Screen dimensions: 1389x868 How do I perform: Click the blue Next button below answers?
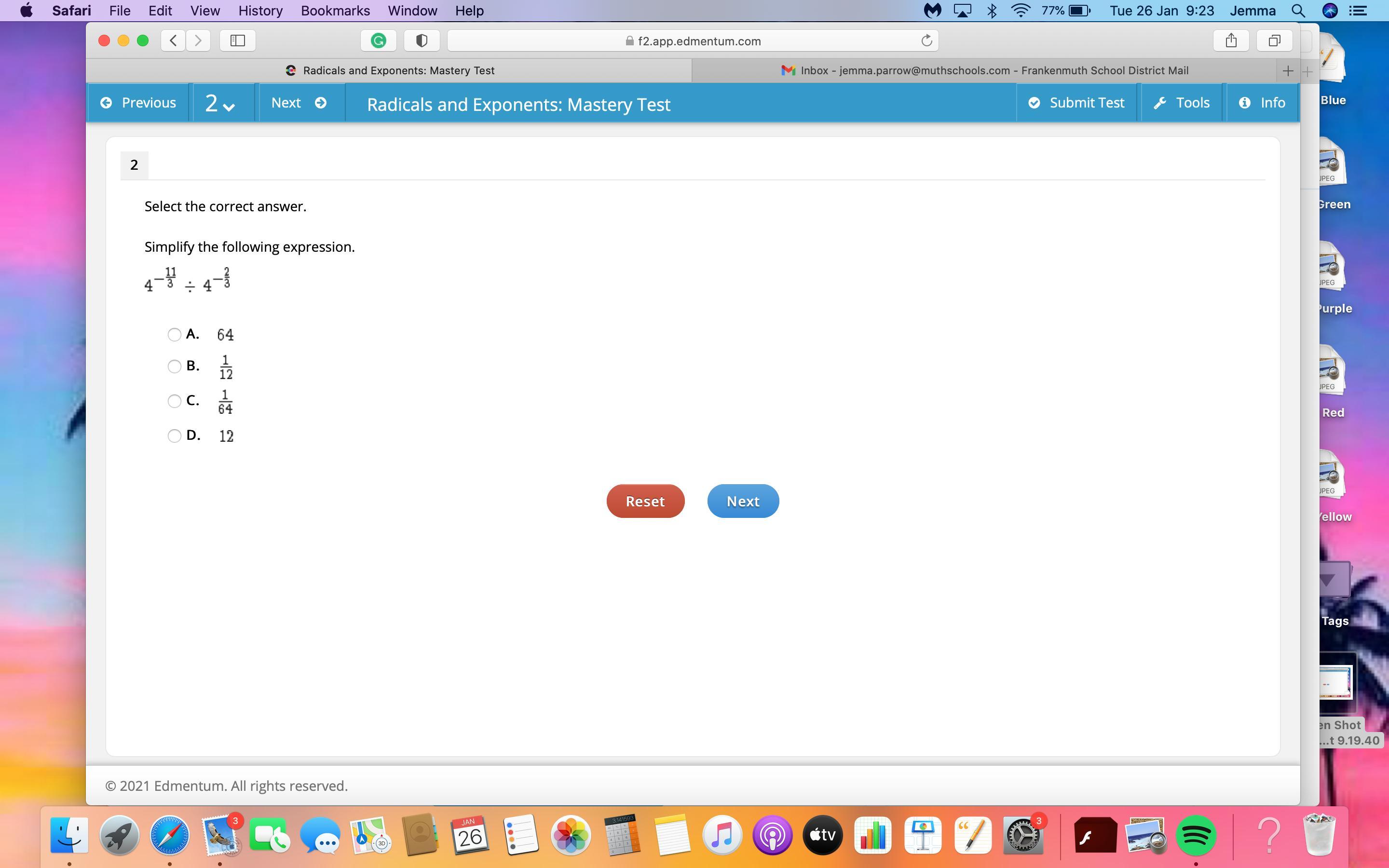tap(743, 501)
